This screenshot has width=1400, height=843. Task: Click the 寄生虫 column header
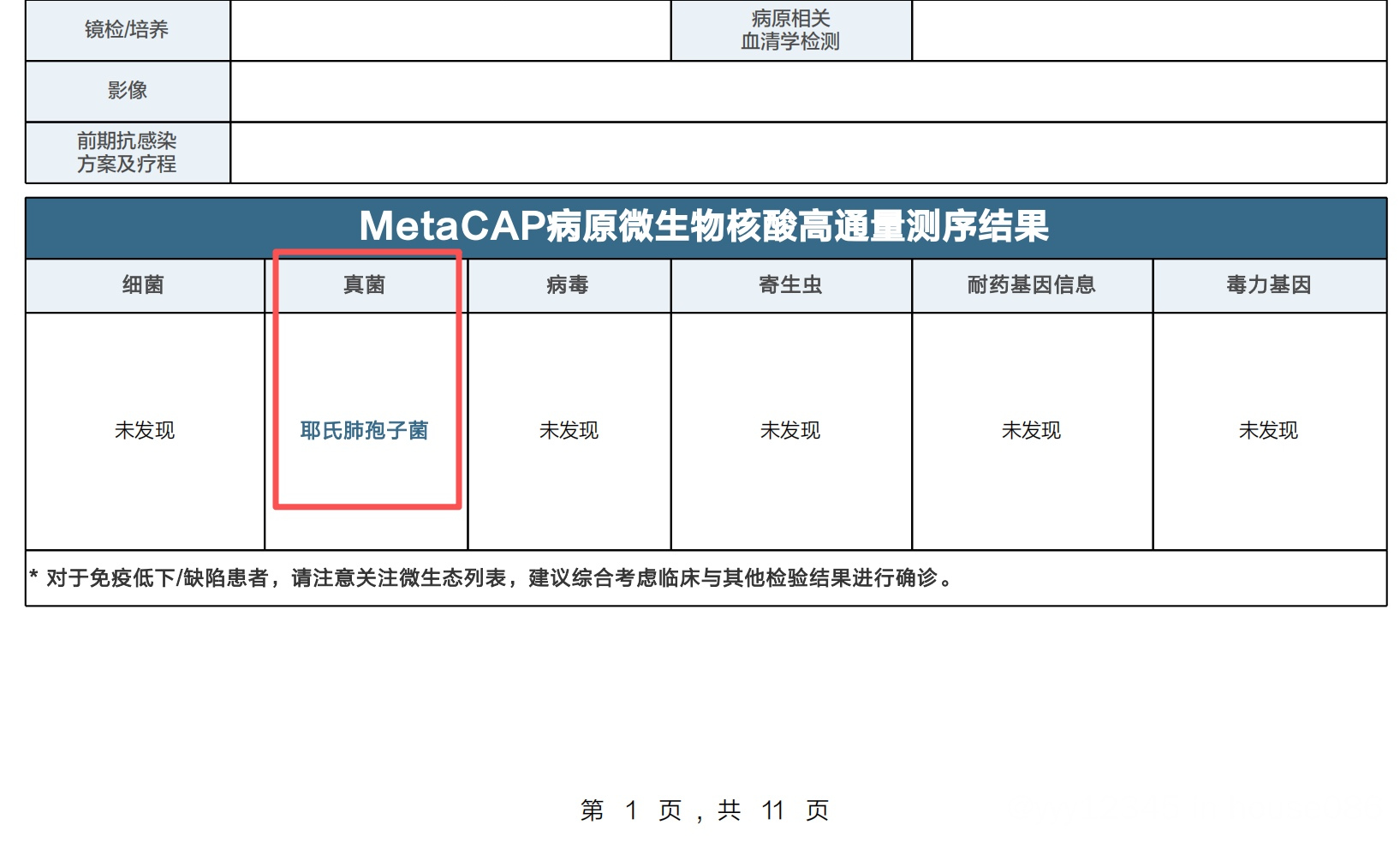pyautogui.click(x=790, y=285)
